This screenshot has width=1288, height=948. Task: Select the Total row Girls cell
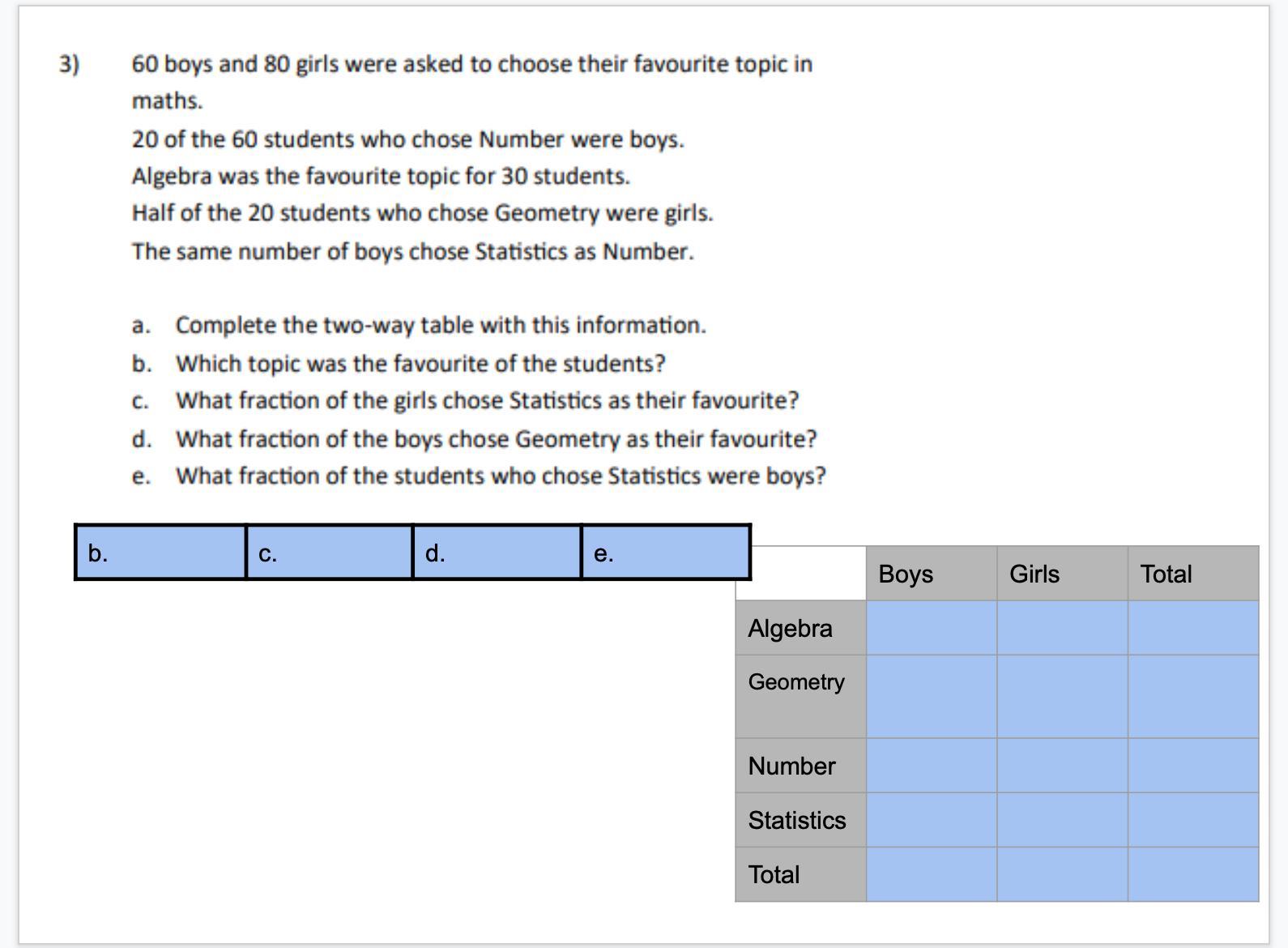coord(1063,874)
